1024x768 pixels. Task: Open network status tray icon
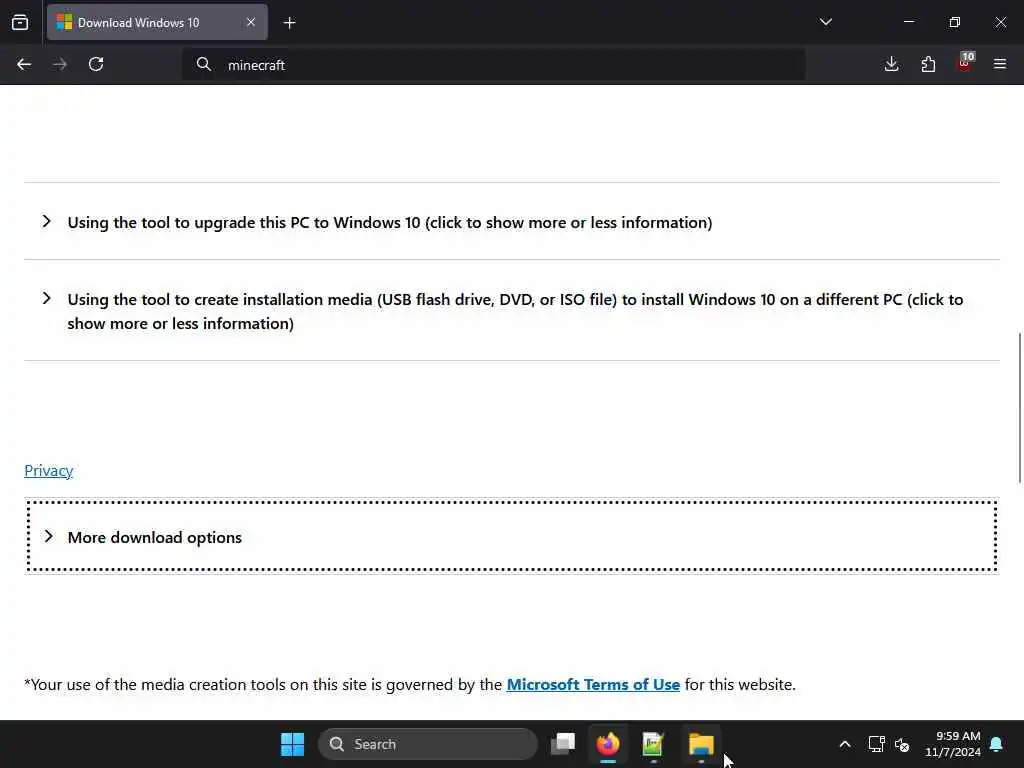(x=876, y=744)
